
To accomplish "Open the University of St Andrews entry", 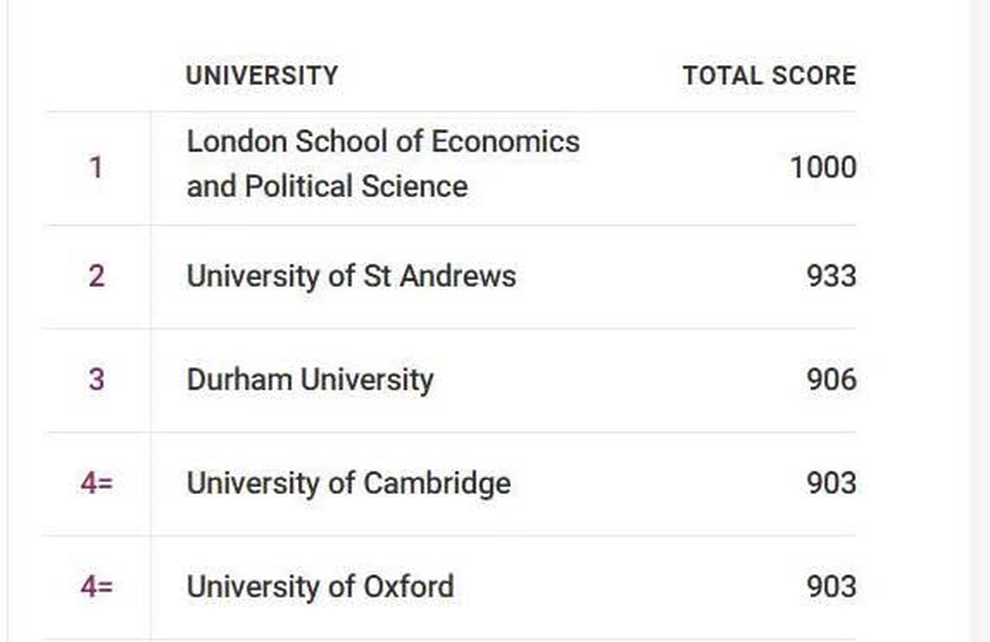I will click(x=351, y=275).
